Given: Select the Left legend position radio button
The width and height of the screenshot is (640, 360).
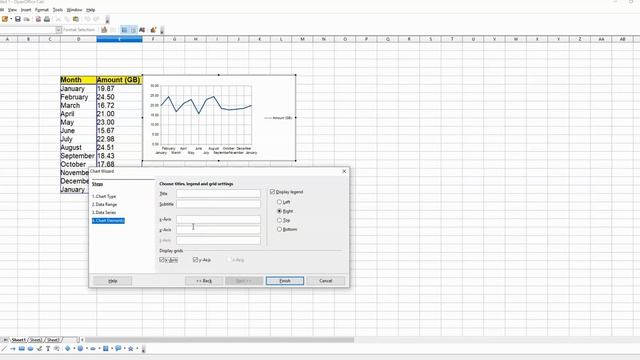Looking at the screenshot, I should (x=280, y=202).
